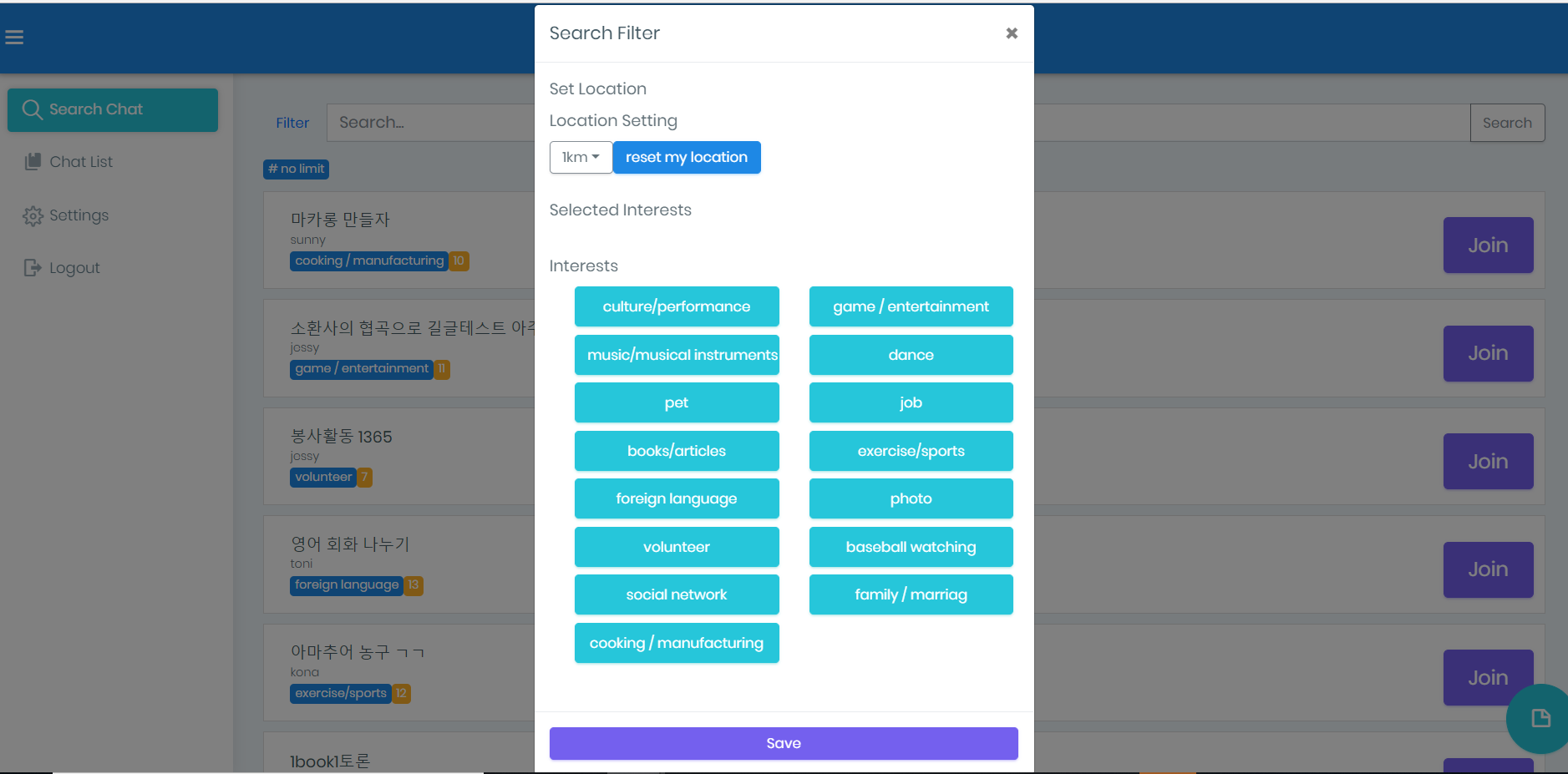Click the Search button
This screenshot has width=1568, height=774.
tap(1507, 123)
